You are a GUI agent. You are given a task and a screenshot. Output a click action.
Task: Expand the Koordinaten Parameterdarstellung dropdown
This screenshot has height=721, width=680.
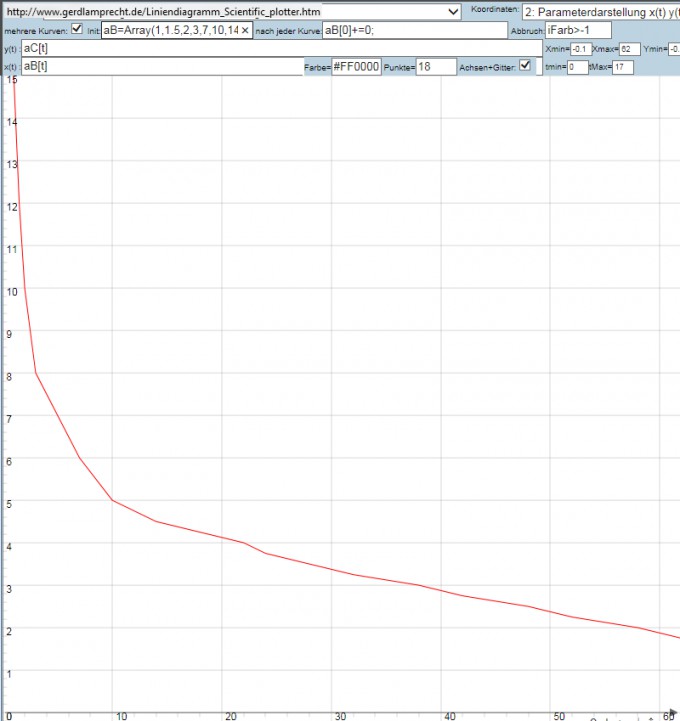click(x=600, y=11)
